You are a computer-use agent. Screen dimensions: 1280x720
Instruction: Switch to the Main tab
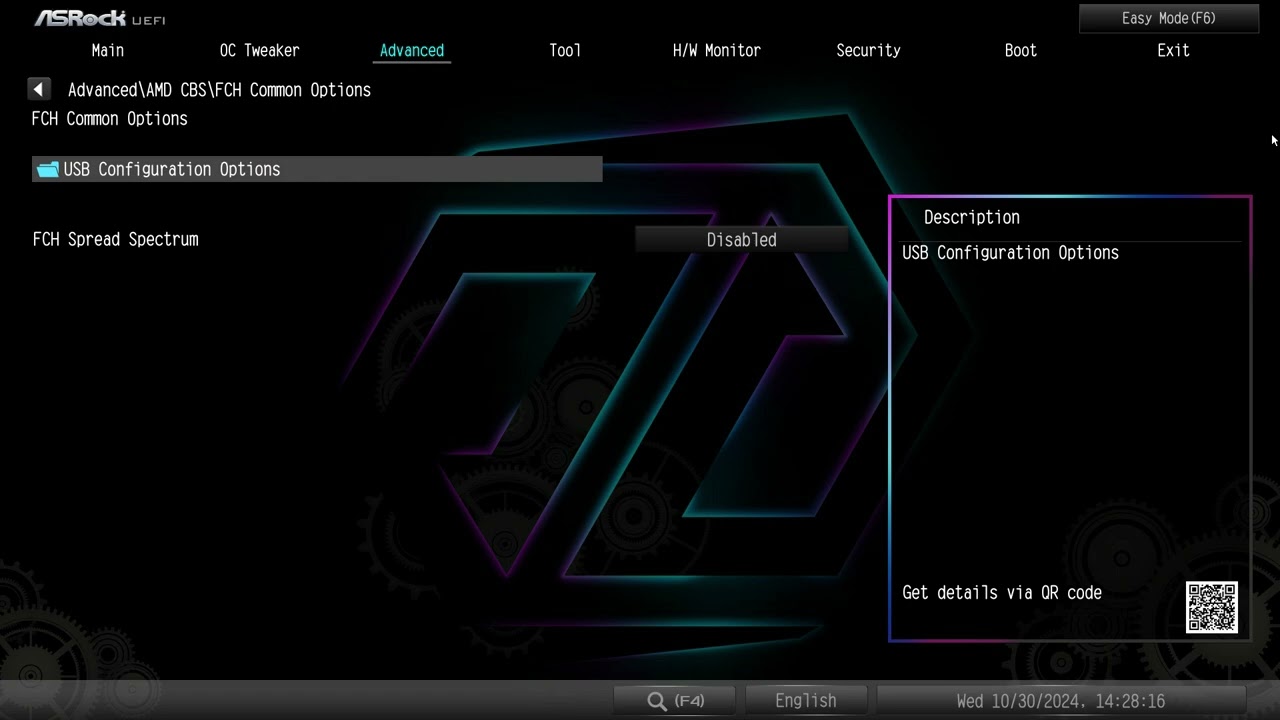click(108, 50)
